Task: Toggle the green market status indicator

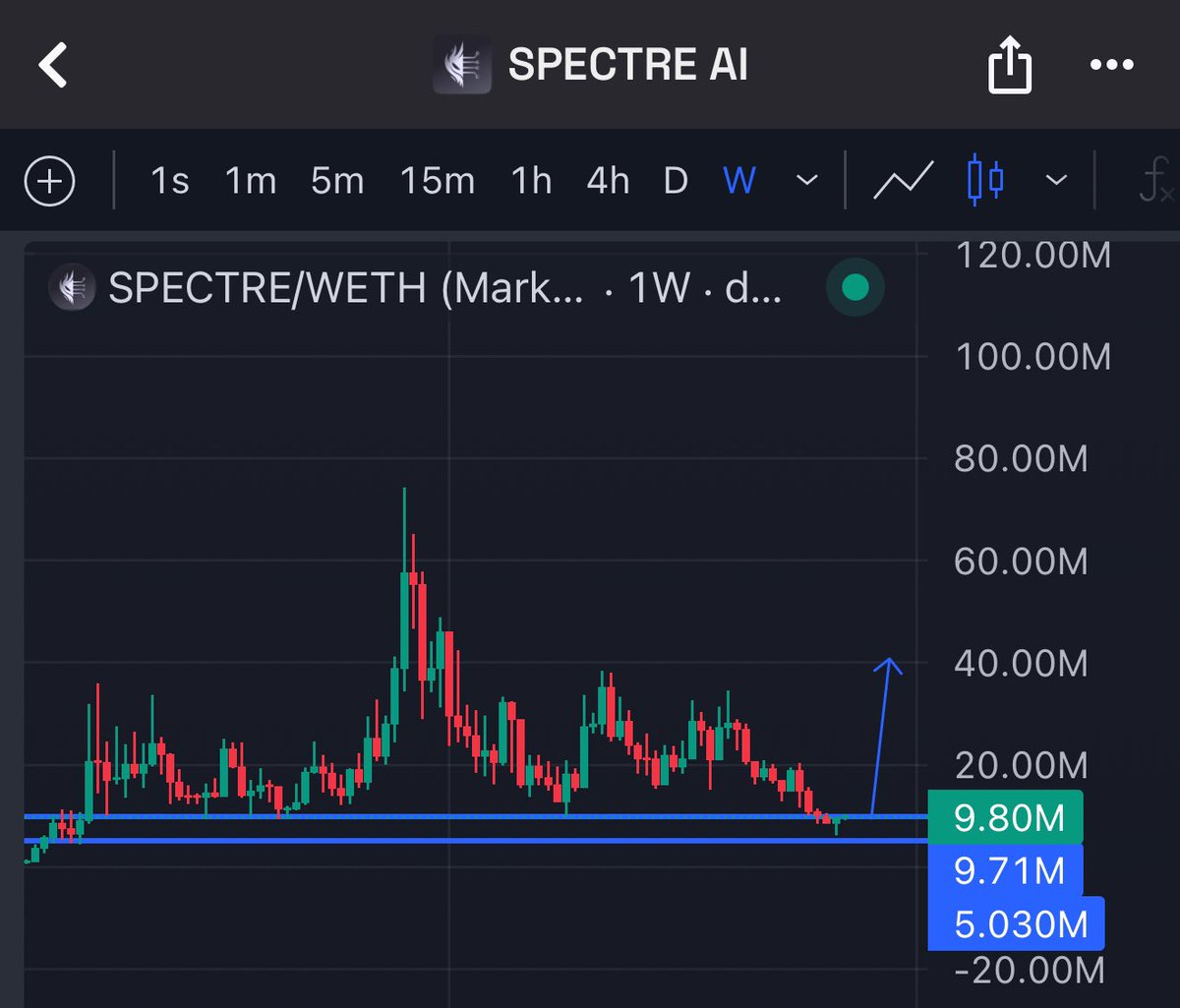Action: click(855, 287)
